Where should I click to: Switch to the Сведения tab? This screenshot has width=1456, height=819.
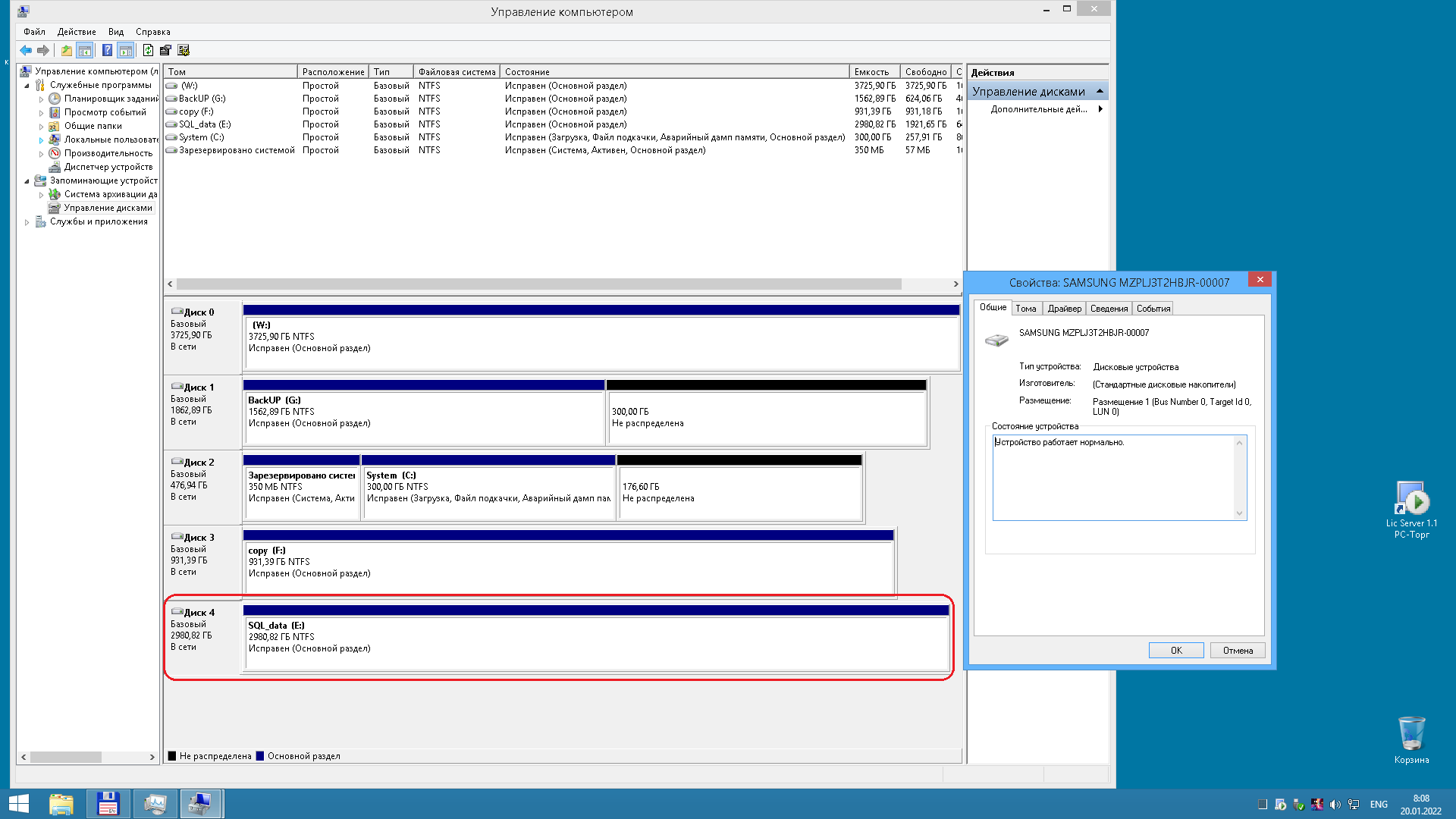coord(1109,309)
